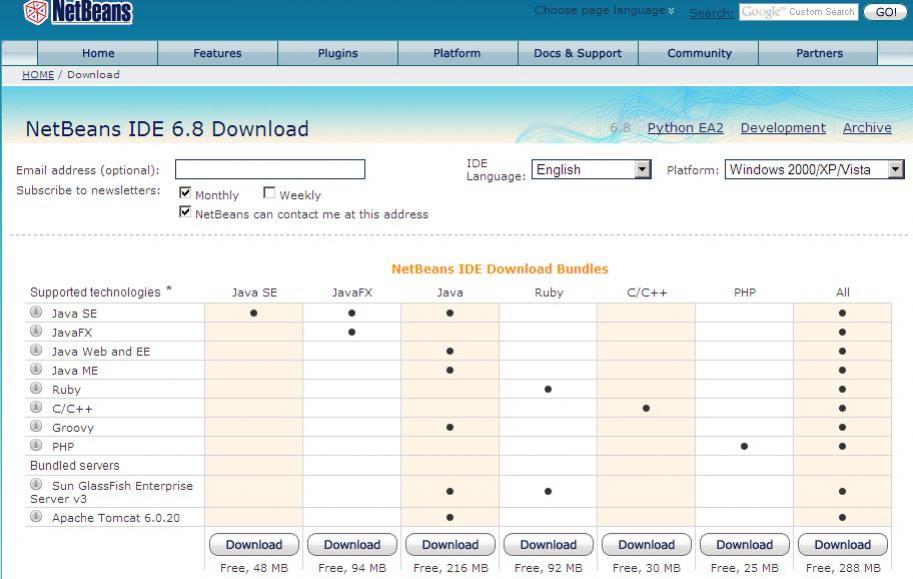
Task: Click the email address input field
Action: pos(270,170)
